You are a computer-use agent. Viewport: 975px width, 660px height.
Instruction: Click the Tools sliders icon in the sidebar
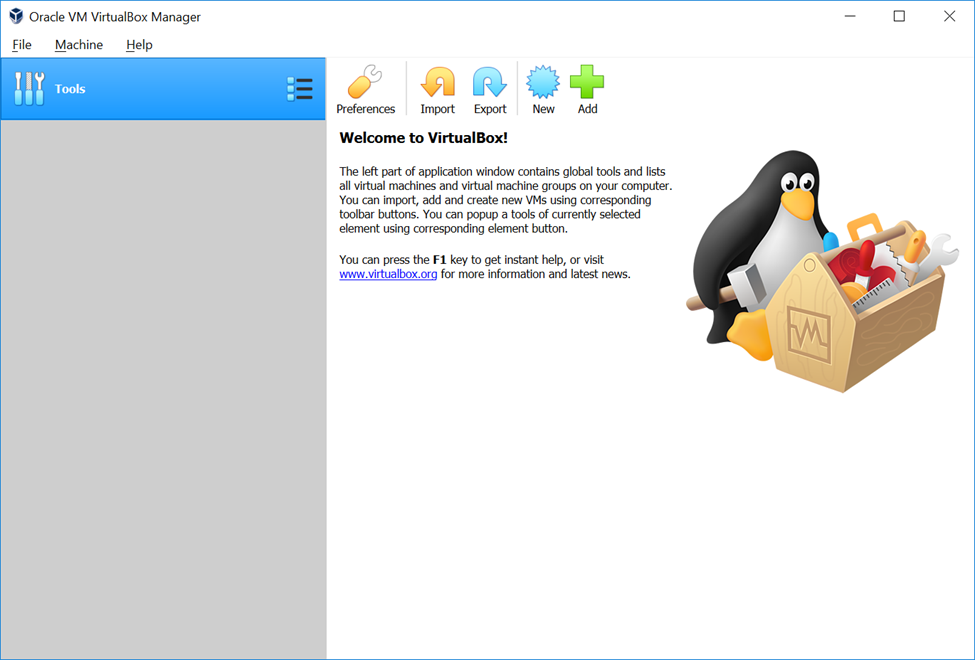[x=30, y=88]
